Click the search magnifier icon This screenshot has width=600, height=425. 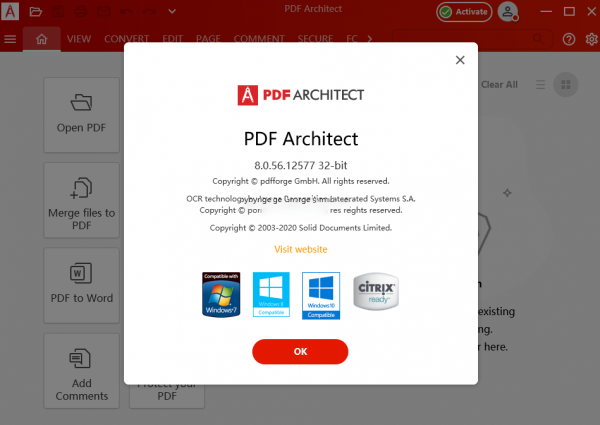click(538, 39)
